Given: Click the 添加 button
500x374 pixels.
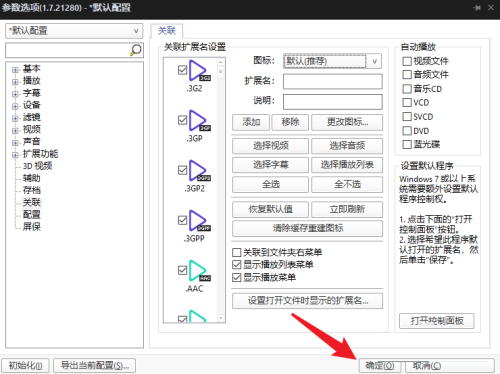Looking at the screenshot, I should click(x=251, y=122).
